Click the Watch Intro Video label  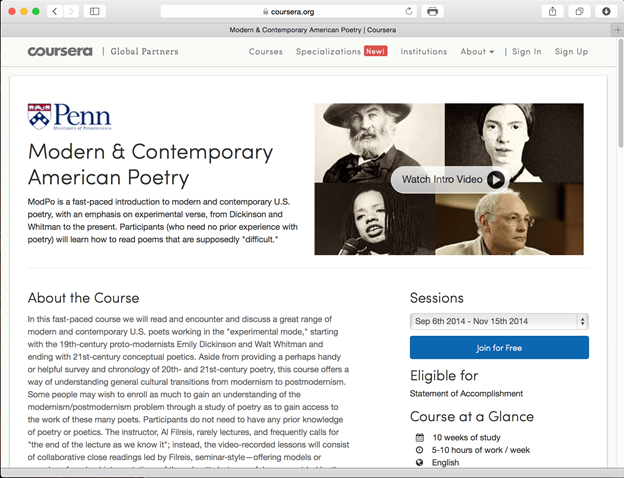[442, 179]
